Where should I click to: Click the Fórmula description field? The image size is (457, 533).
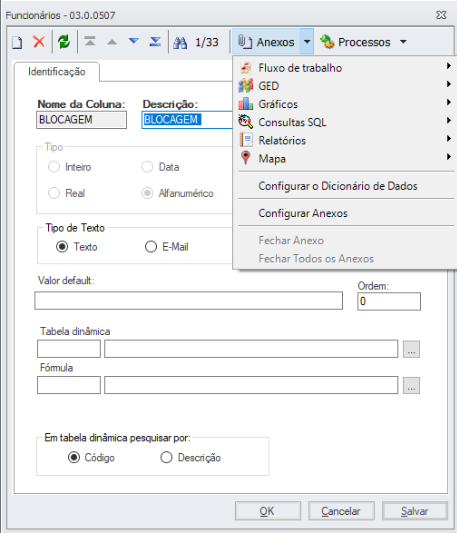click(251, 385)
